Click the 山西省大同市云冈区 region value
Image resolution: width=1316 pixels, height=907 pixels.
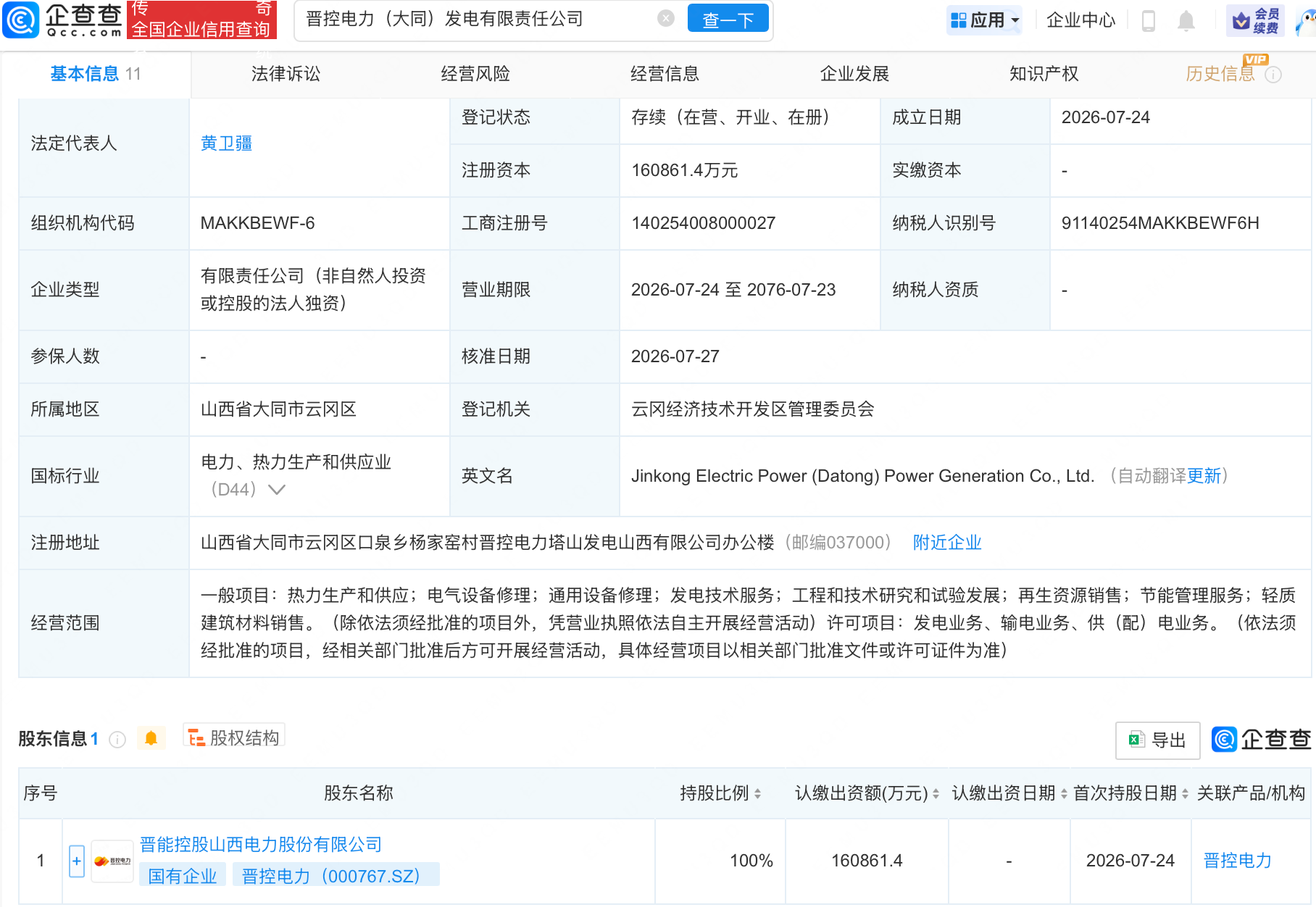278,409
